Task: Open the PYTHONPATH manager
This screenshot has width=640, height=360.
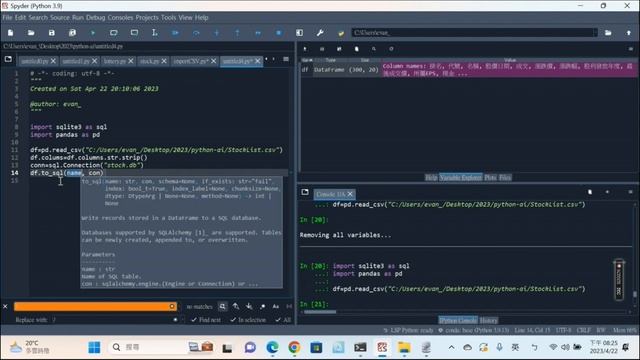Action: [341, 33]
